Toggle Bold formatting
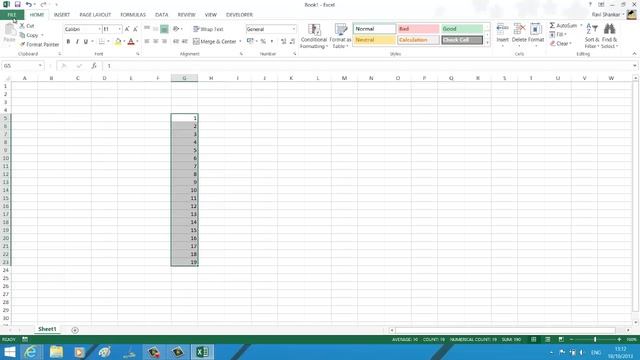 tap(68, 41)
